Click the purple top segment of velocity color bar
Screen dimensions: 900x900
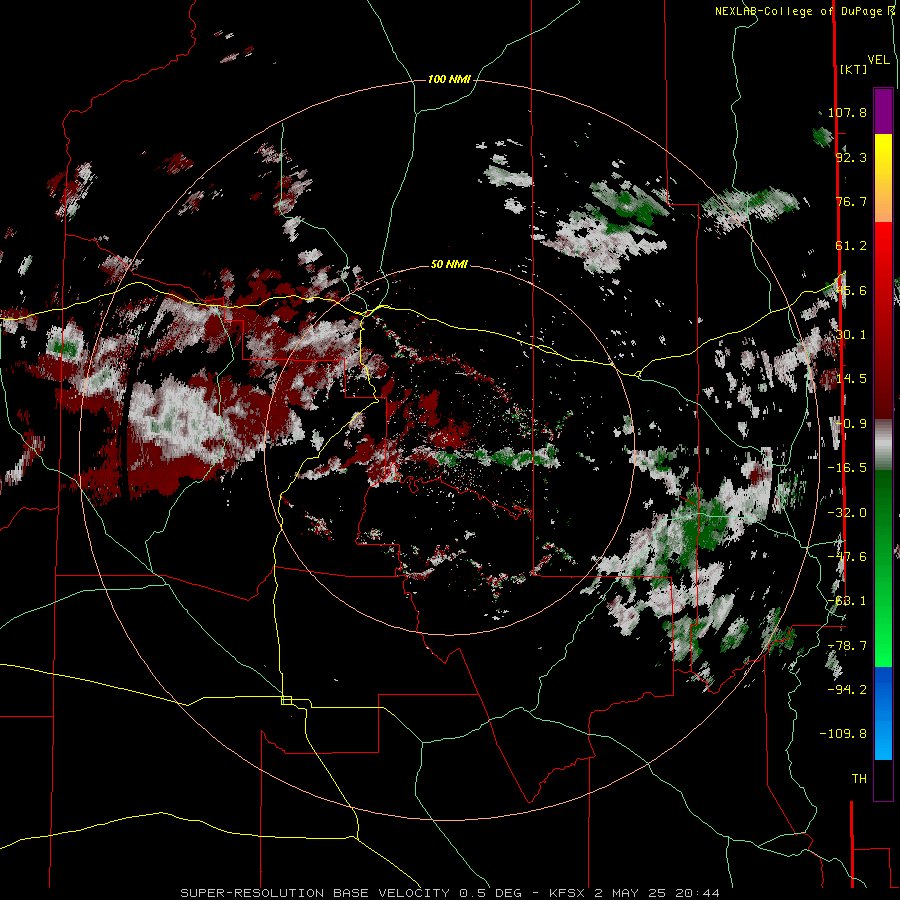tap(883, 111)
